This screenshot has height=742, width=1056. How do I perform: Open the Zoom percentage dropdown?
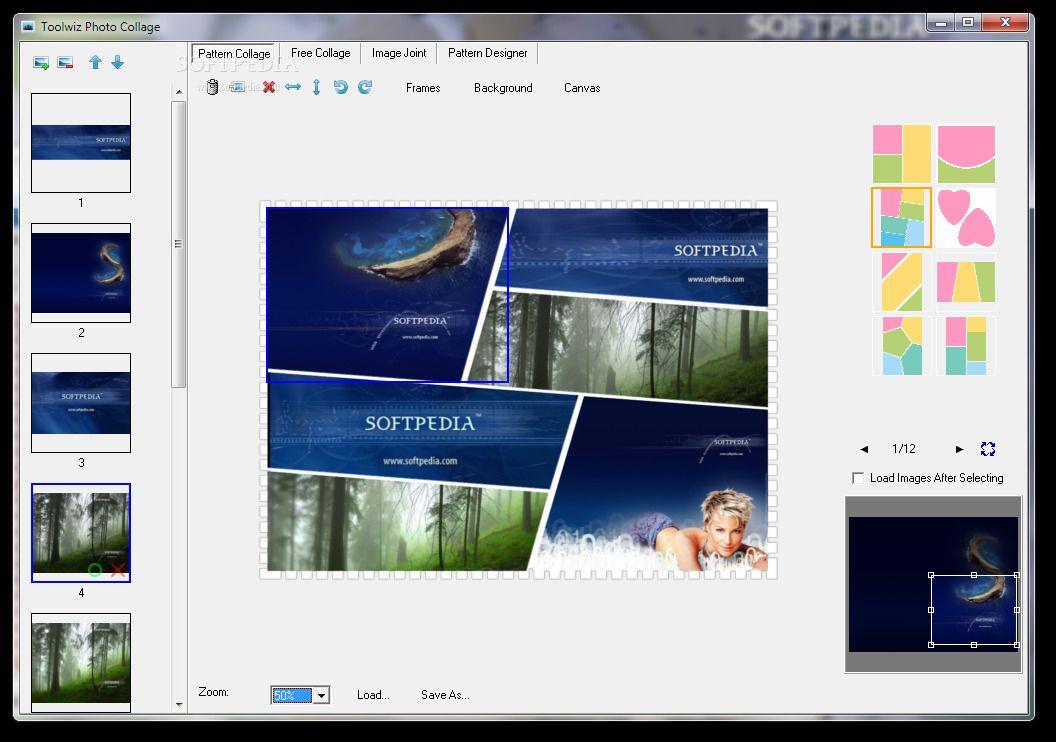321,696
